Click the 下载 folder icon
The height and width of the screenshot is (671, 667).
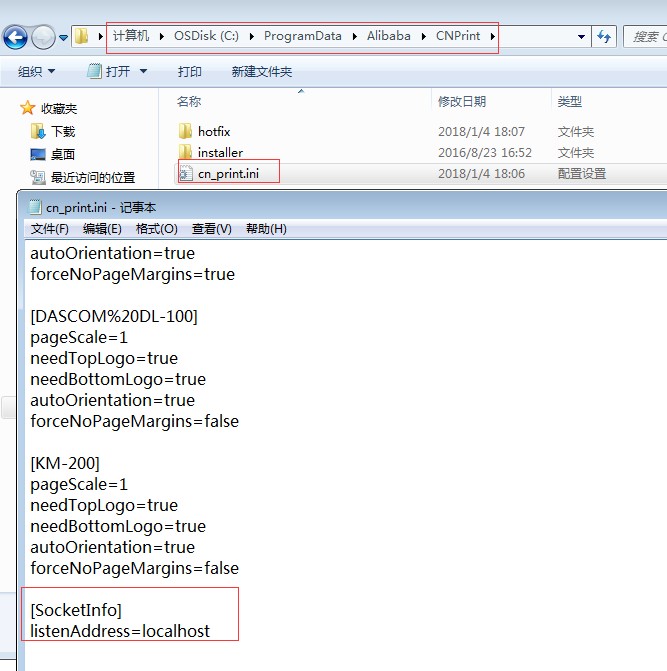point(38,131)
